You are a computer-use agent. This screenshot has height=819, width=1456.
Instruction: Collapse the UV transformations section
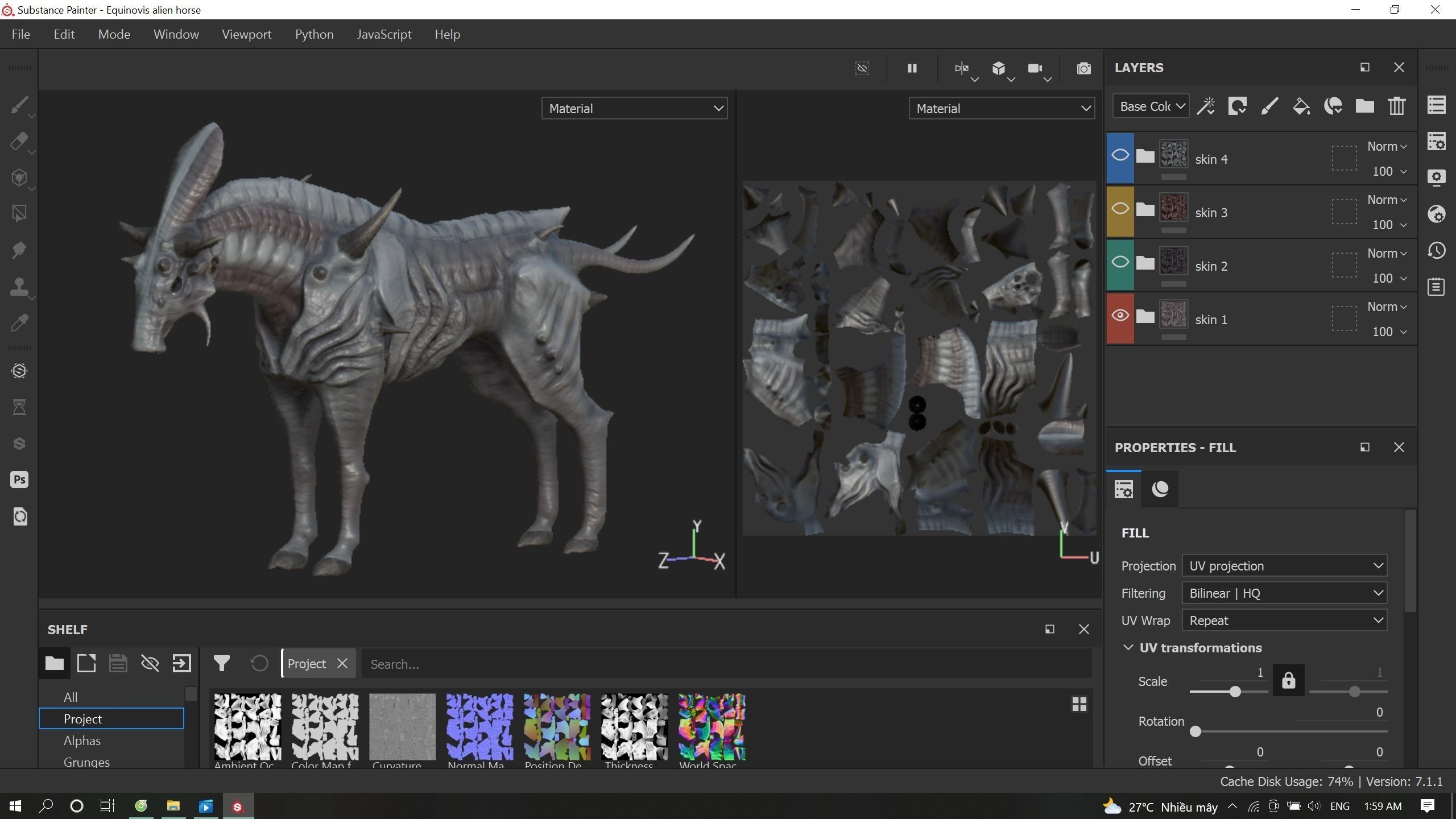click(x=1128, y=648)
